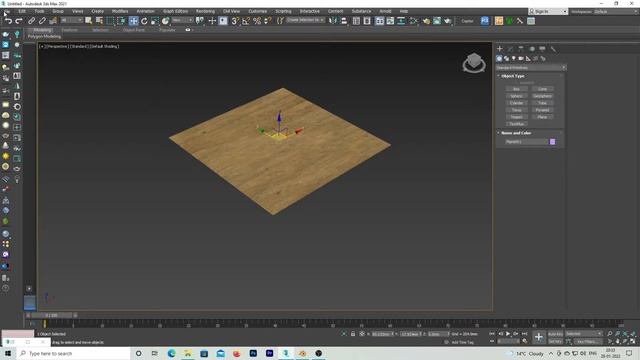Screen dimensions: 640x360
Task: Activate the Select and Rotate tool
Action: click(x=144, y=21)
